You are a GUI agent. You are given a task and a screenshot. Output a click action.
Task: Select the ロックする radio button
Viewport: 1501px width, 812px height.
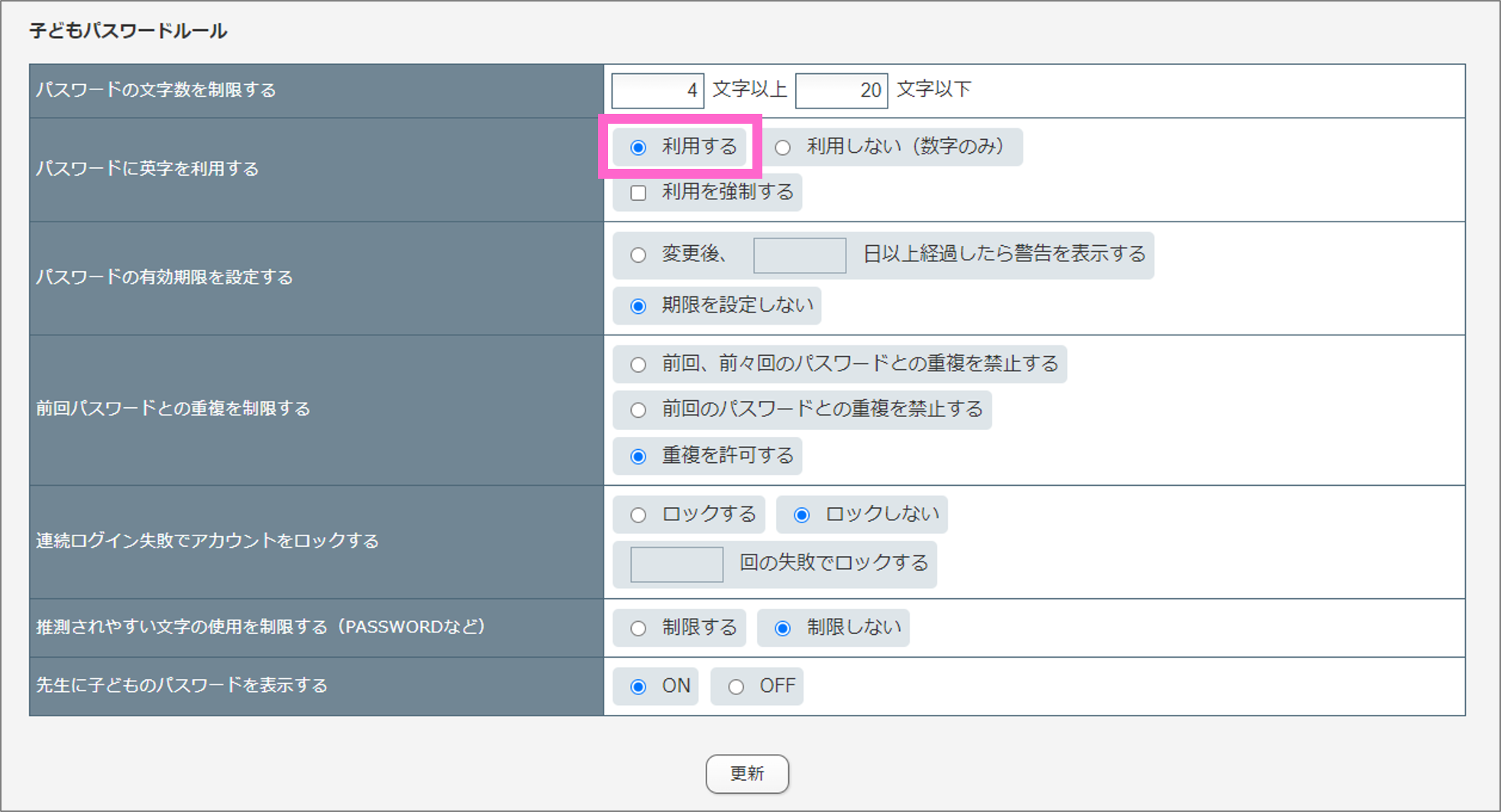[638, 514]
